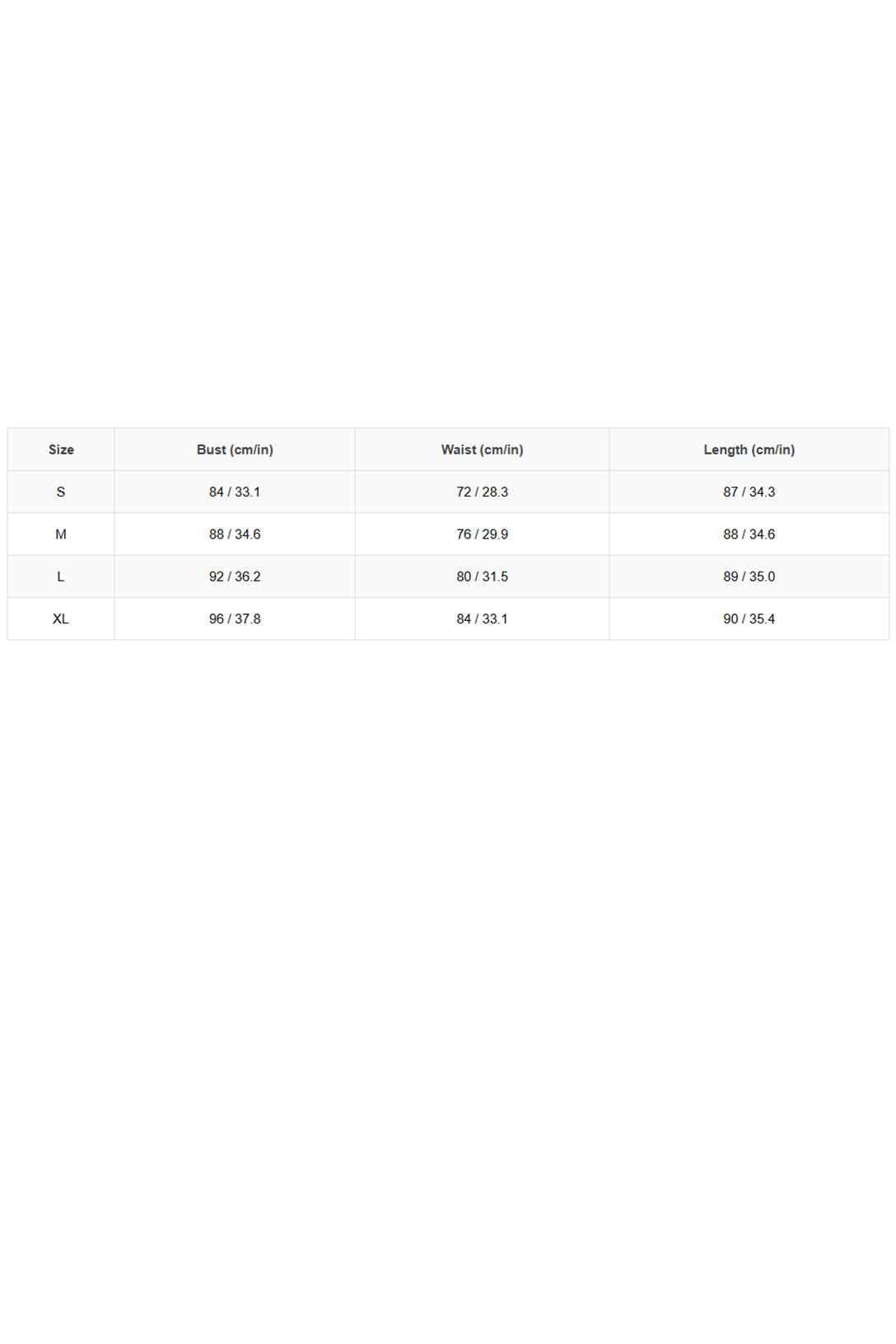Viewport: 896px width, 1344px height.
Task: Click the bust value 88 / 34.6
Action: pos(235,534)
